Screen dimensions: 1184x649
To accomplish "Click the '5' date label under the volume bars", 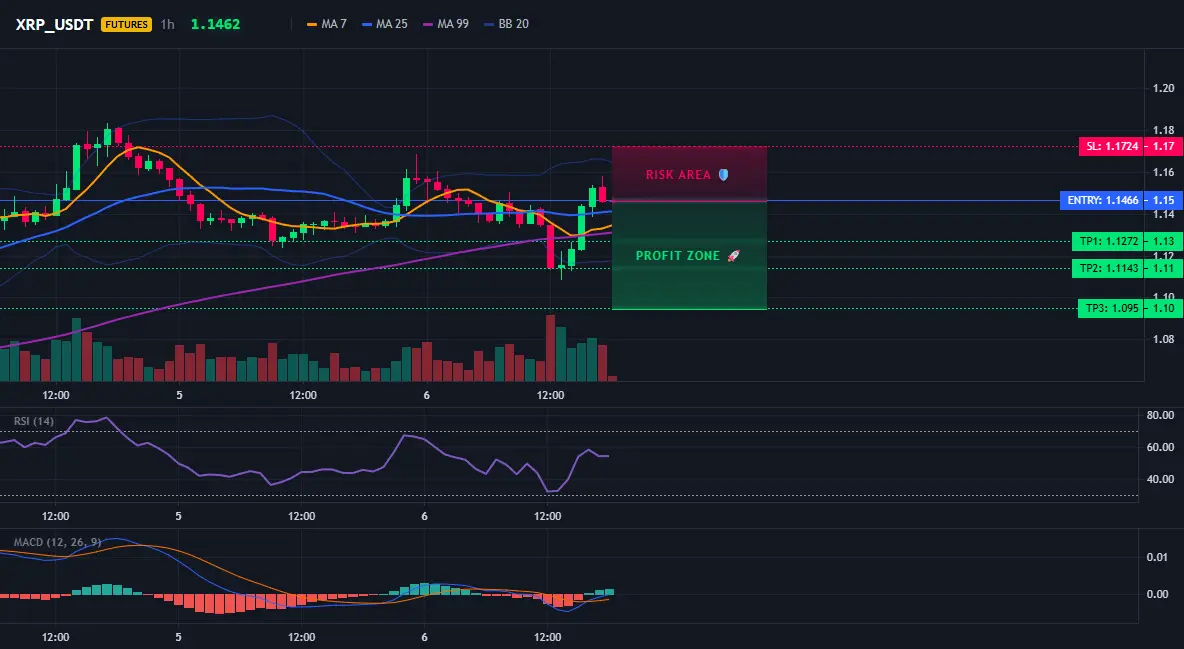I will click(x=179, y=395).
